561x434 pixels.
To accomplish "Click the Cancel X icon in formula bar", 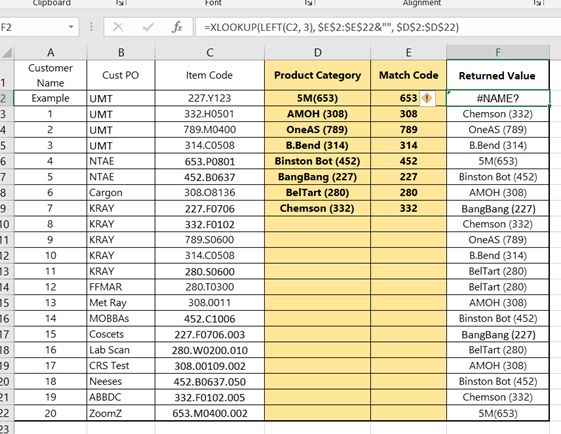I will pos(118,27).
